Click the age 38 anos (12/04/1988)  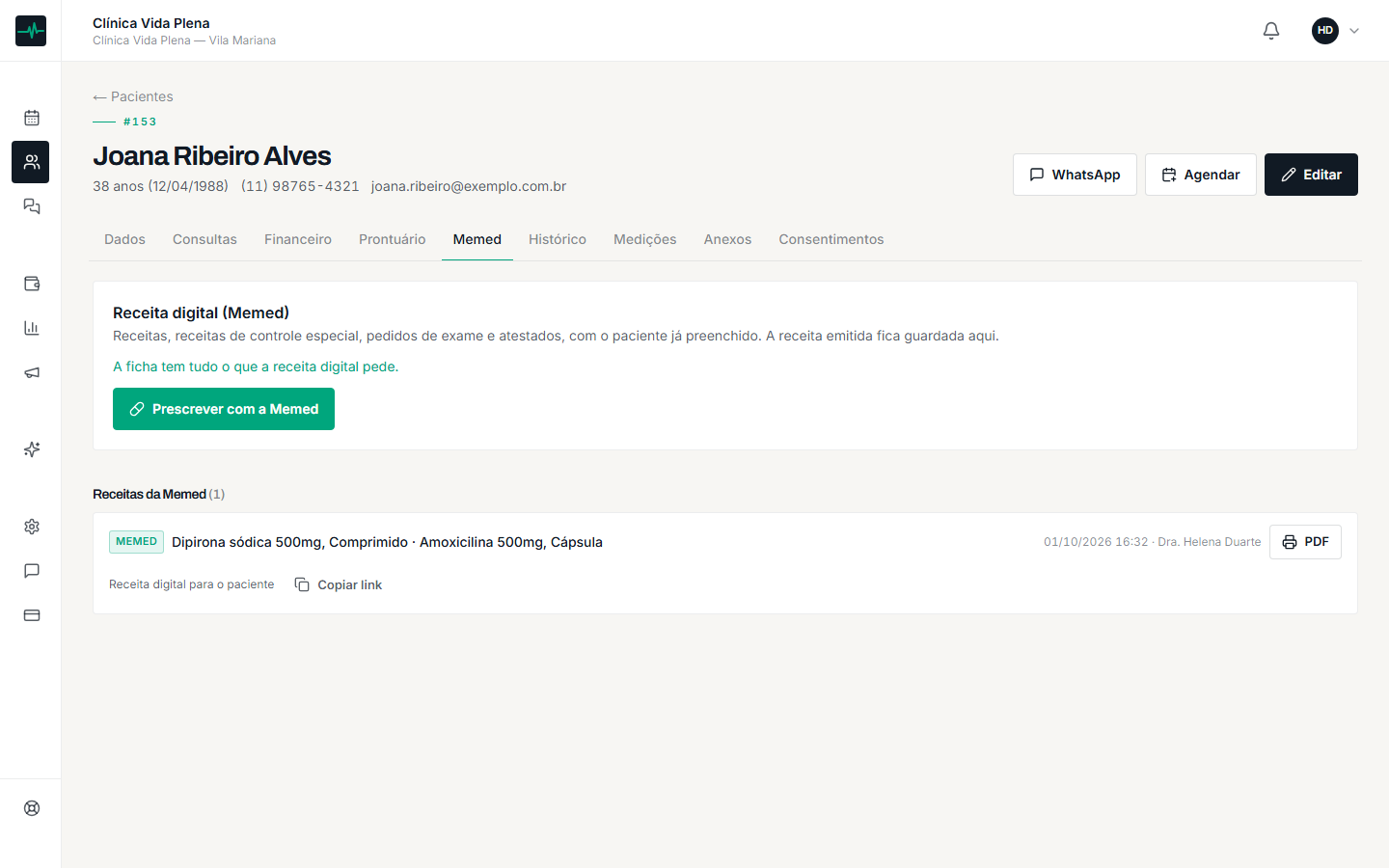point(160,186)
